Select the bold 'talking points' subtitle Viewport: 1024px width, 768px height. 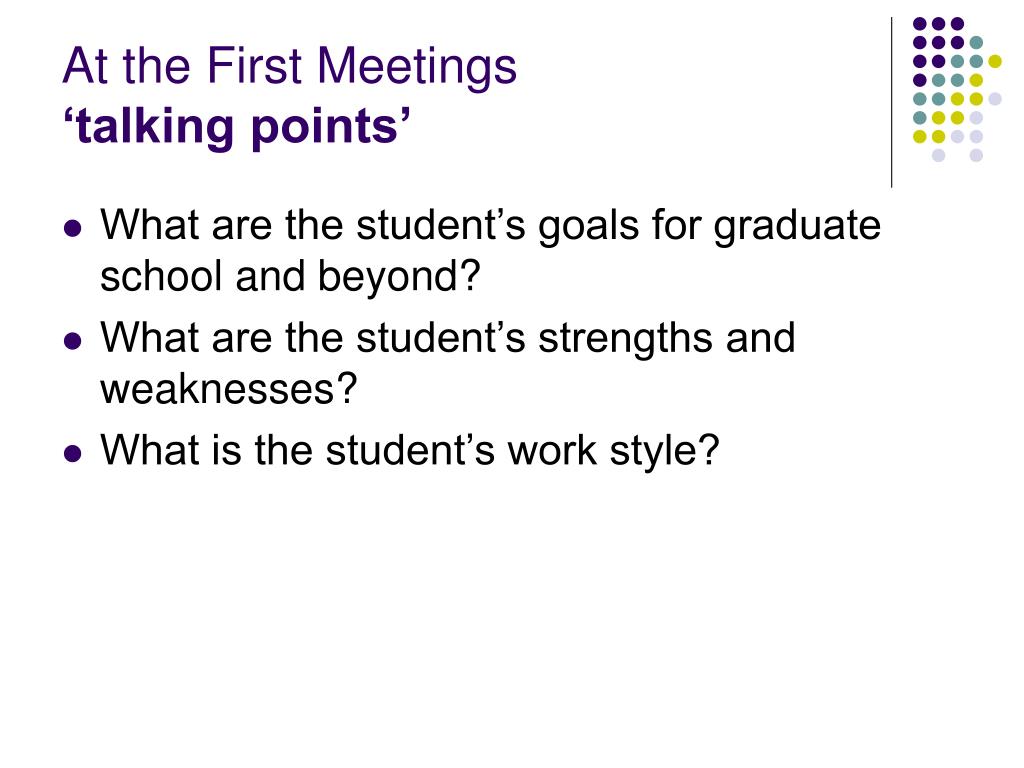coord(237,127)
